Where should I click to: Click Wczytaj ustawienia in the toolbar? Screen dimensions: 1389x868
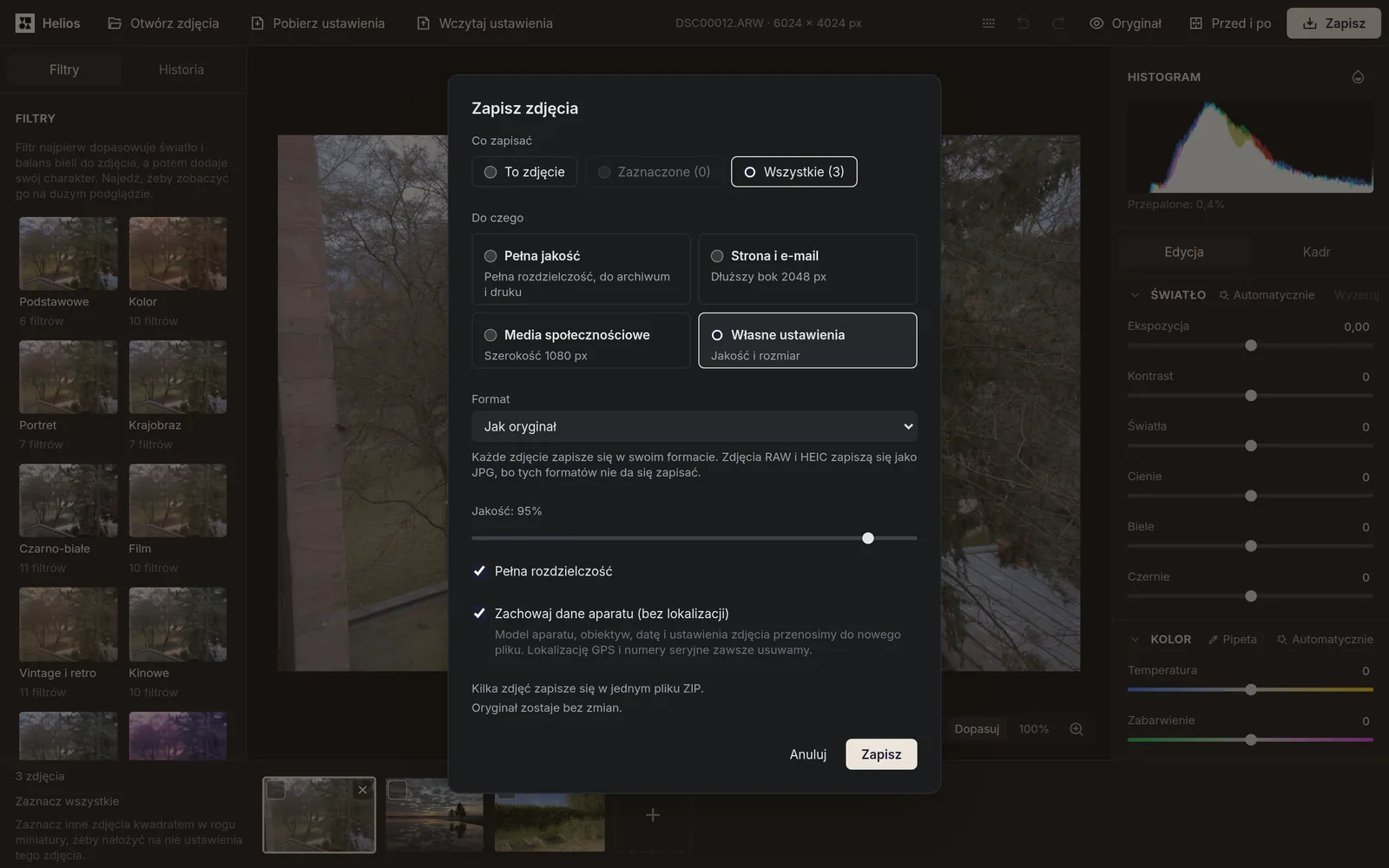coord(484,23)
